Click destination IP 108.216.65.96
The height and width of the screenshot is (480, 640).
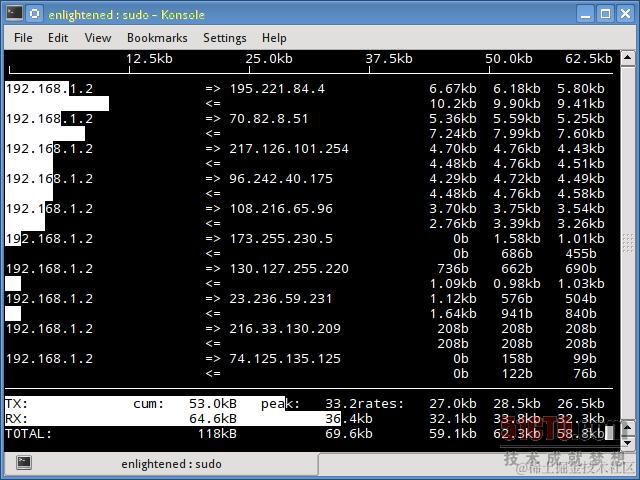pyautogui.click(x=281, y=209)
